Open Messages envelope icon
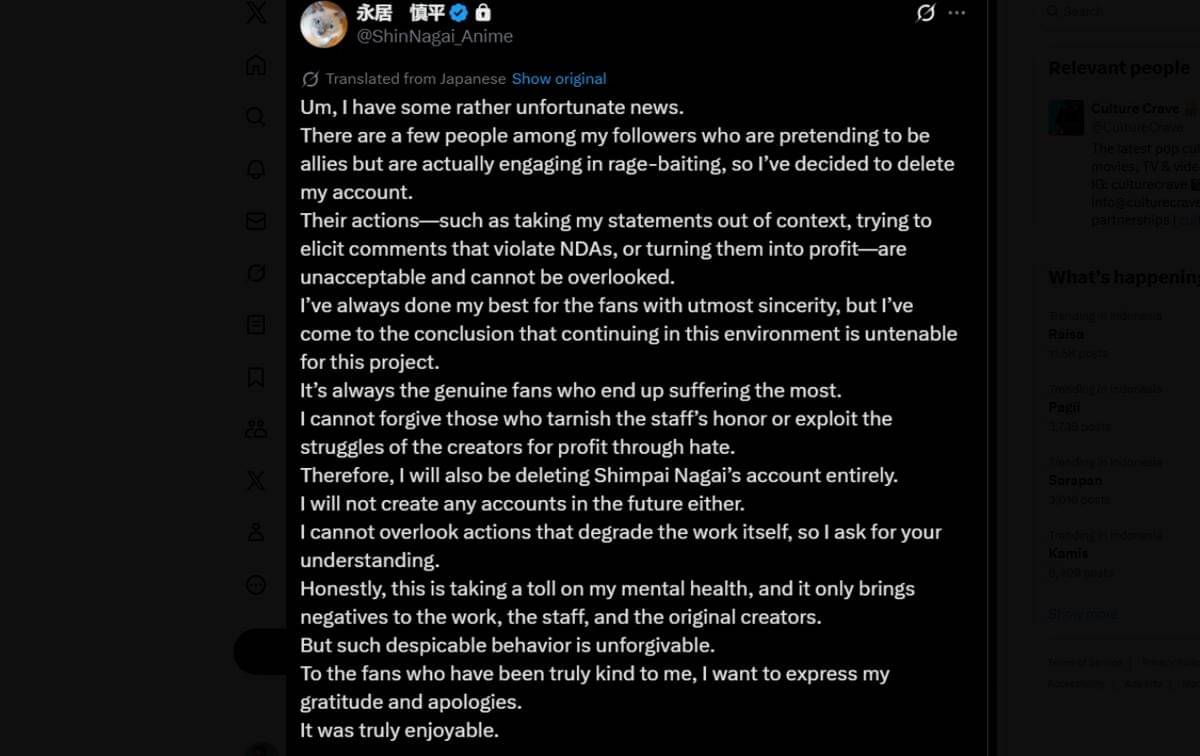Screen dimensions: 1200x756 coord(256,221)
